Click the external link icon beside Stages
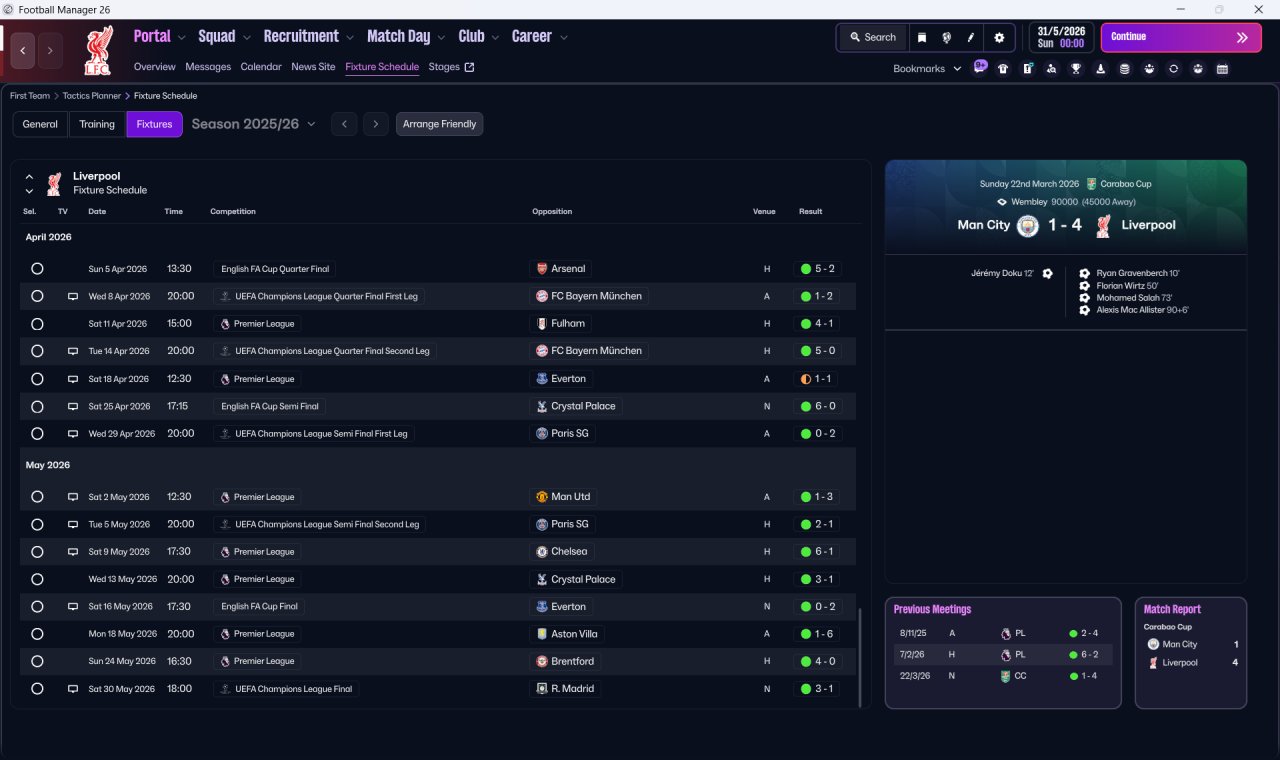Viewport: 1280px width, 760px height. coord(469,67)
